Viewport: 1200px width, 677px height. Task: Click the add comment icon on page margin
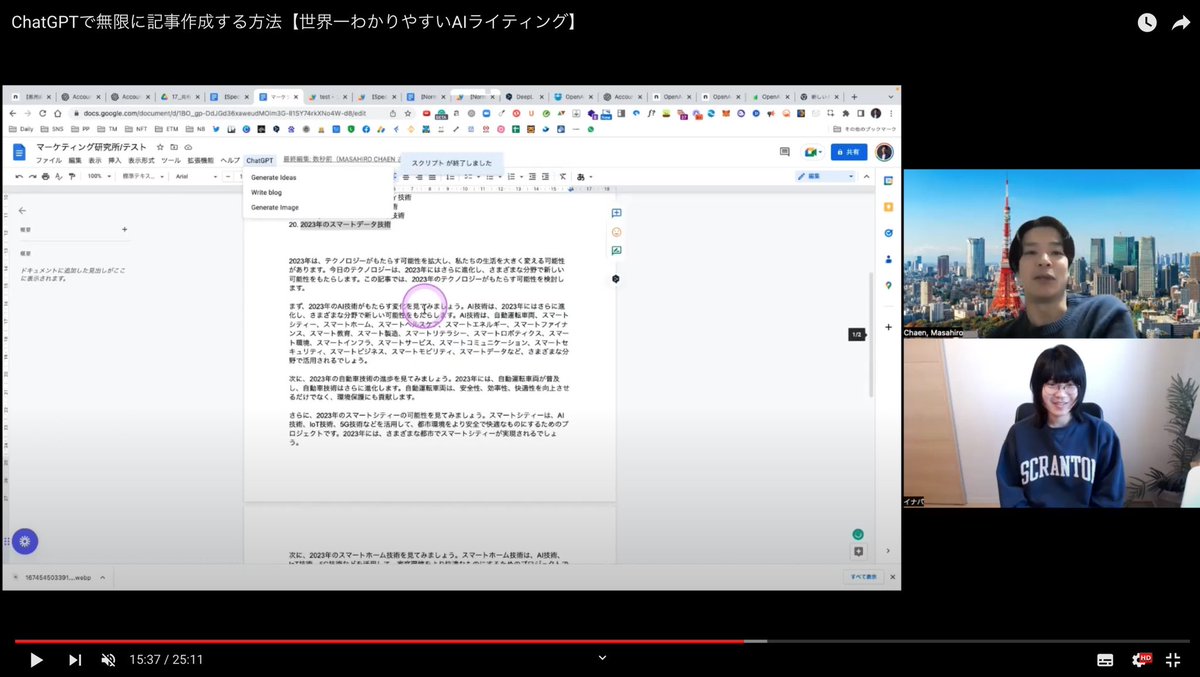pyautogui.click(x=617, y=213)
